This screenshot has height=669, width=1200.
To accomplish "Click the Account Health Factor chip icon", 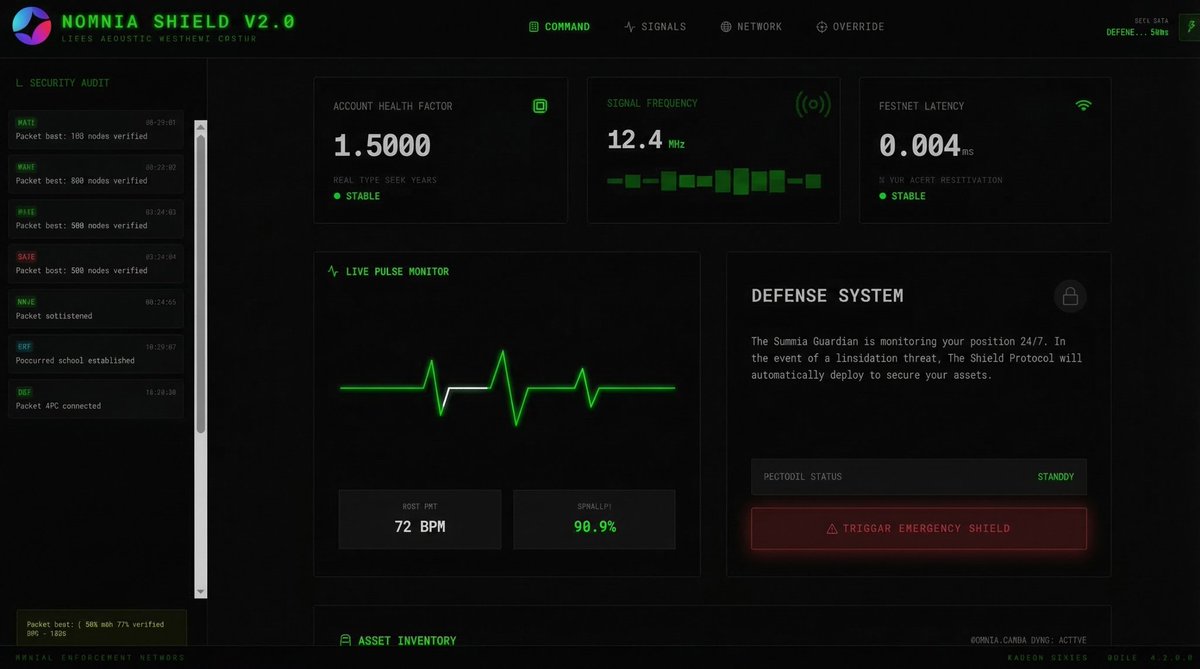I will (540, 106).
